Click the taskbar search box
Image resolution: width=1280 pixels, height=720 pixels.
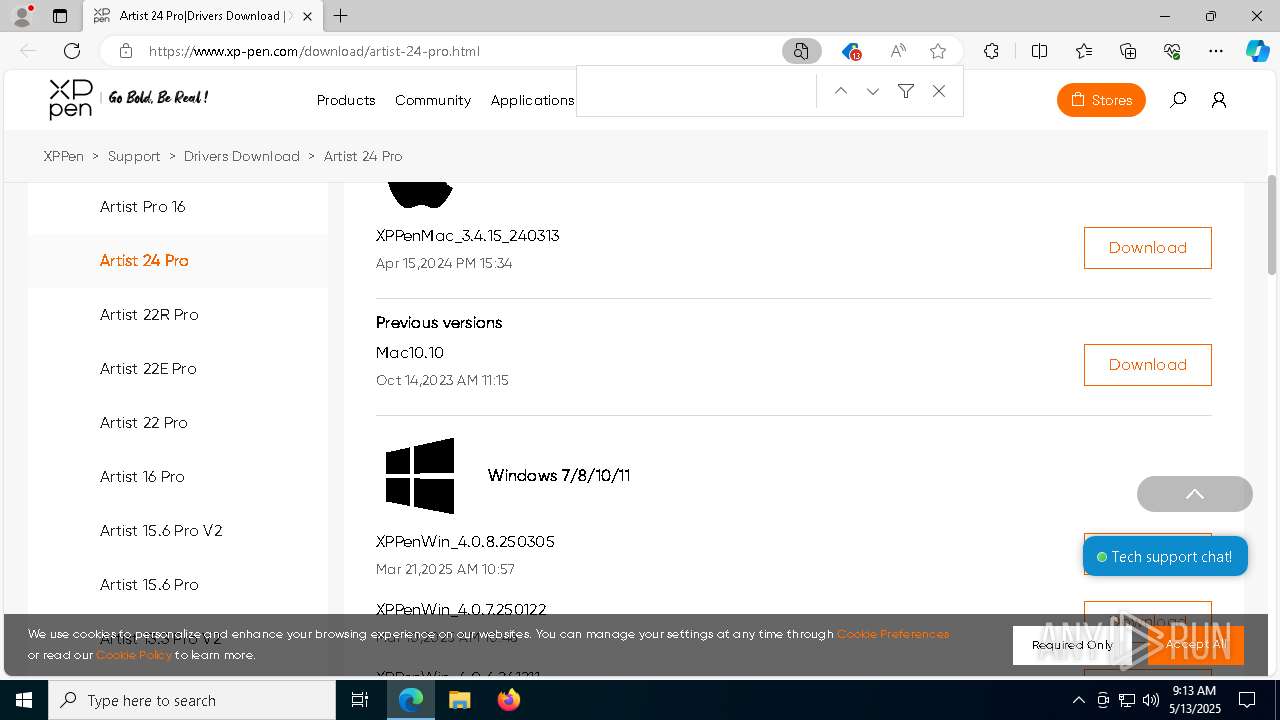[192, 701]
